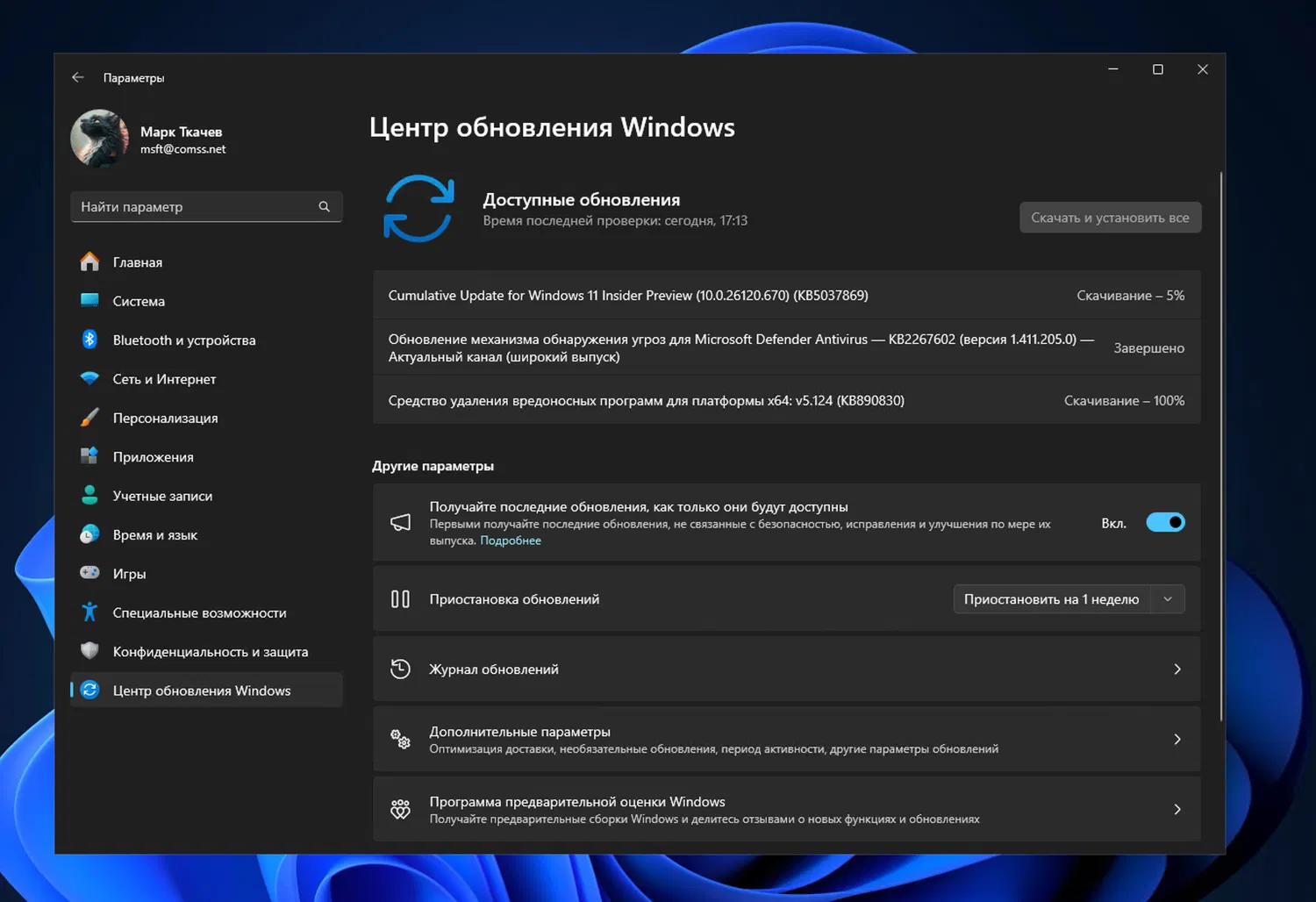Click the vertical scrollbar of the update page

click(1221, 447)
